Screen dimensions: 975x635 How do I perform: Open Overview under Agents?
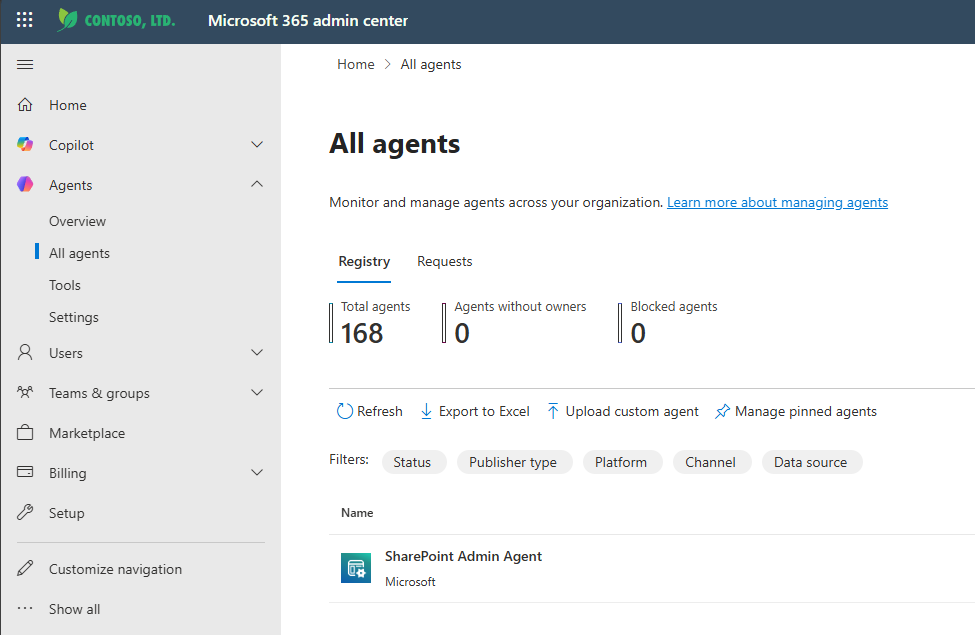78,221
